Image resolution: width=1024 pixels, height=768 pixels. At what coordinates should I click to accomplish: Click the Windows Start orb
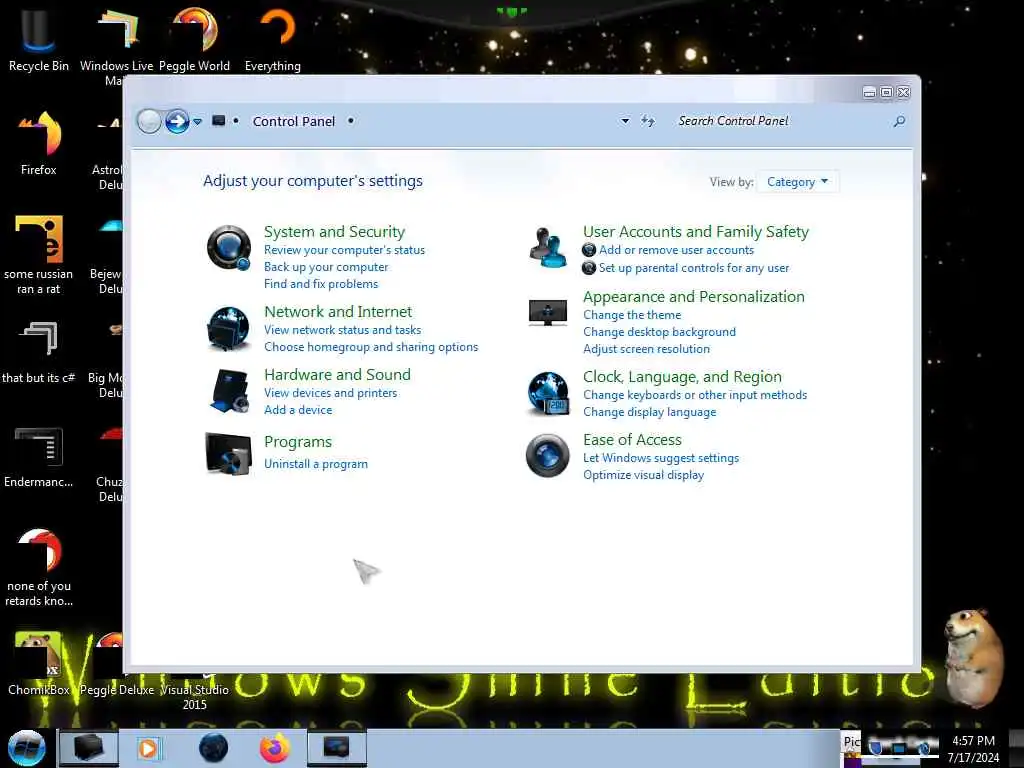27,748
